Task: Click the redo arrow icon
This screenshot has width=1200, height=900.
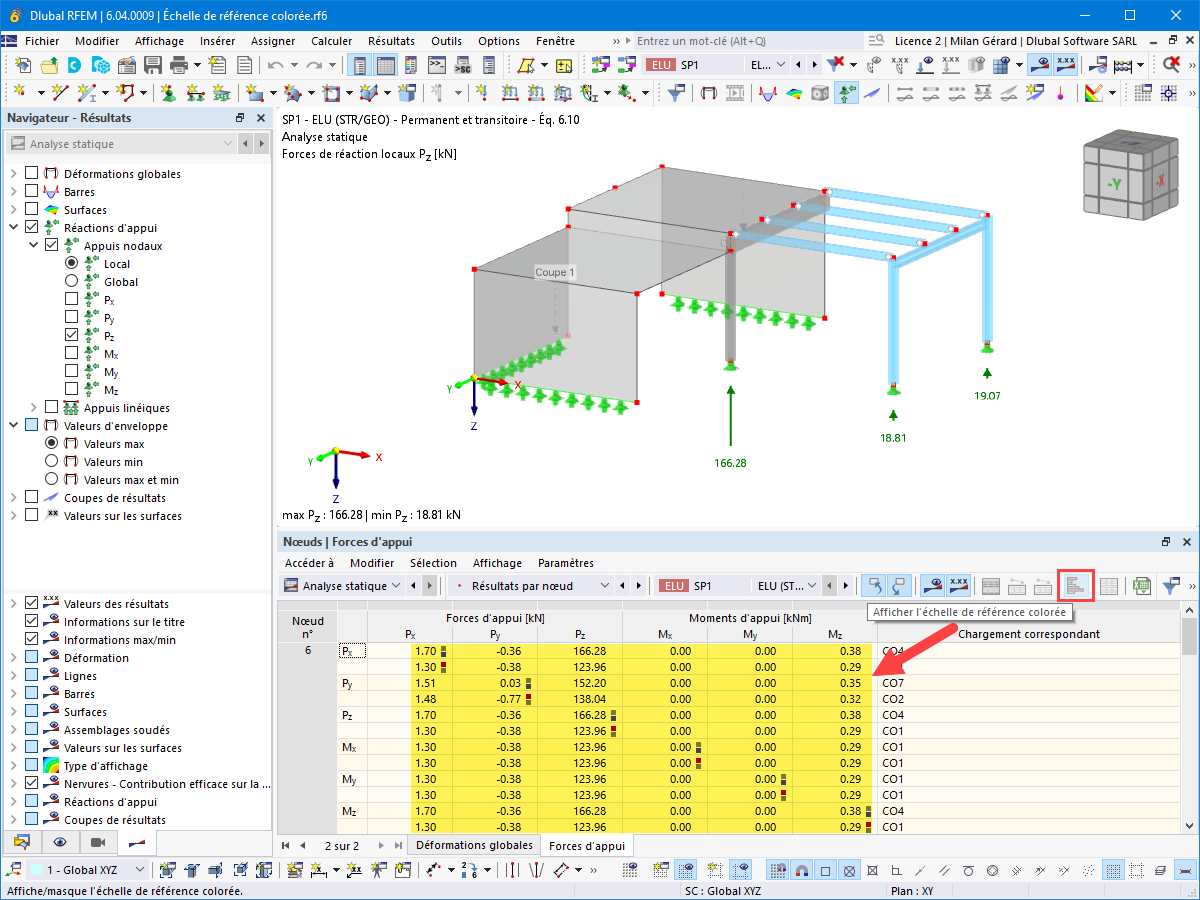Action: pos(315,65)
